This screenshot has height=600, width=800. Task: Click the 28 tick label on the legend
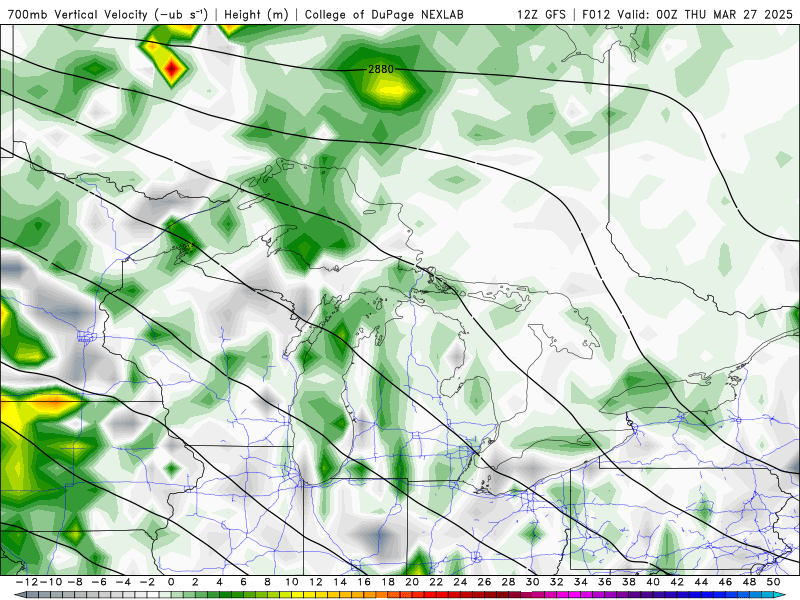pos(508,582)
